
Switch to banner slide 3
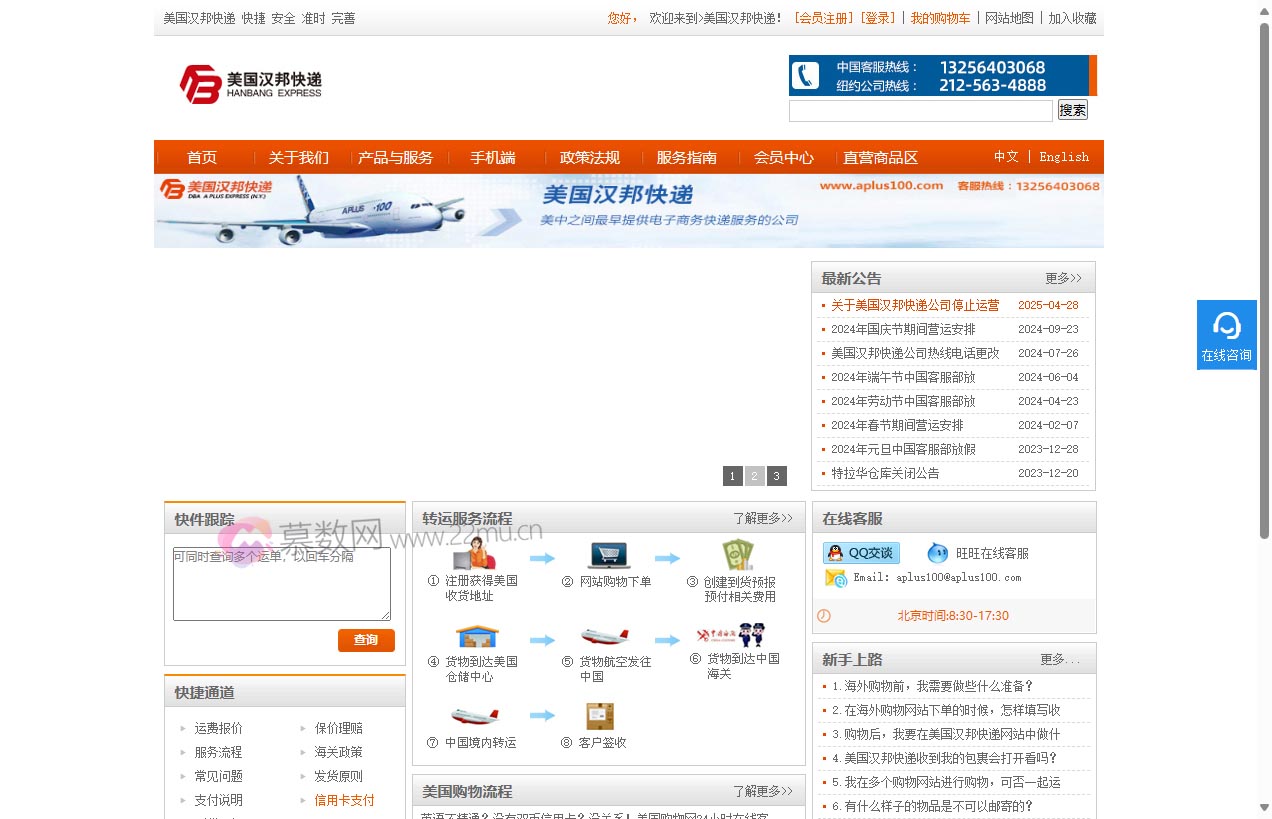click(777, 476)
